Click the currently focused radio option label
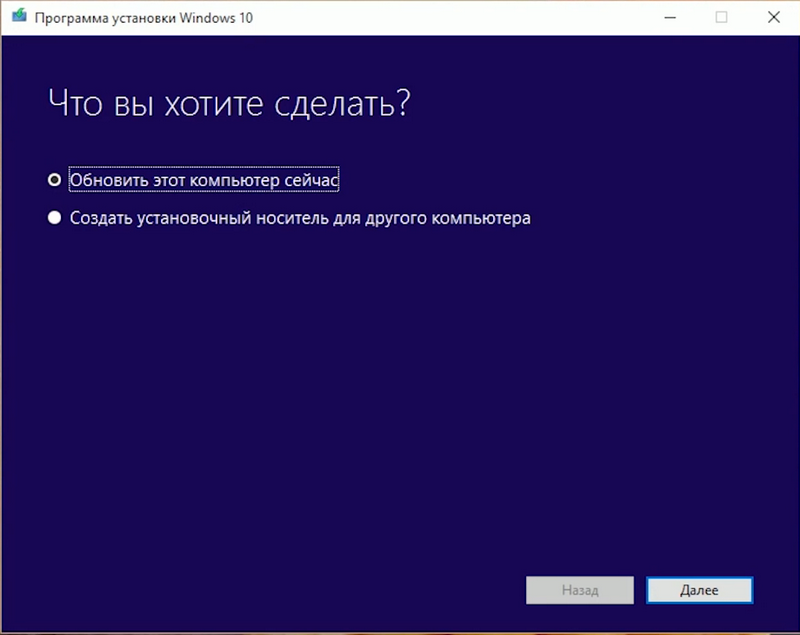 [x=203, y=179]
